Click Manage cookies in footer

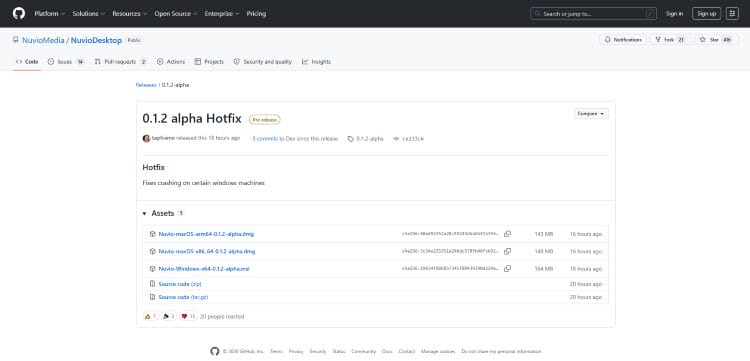438,351
